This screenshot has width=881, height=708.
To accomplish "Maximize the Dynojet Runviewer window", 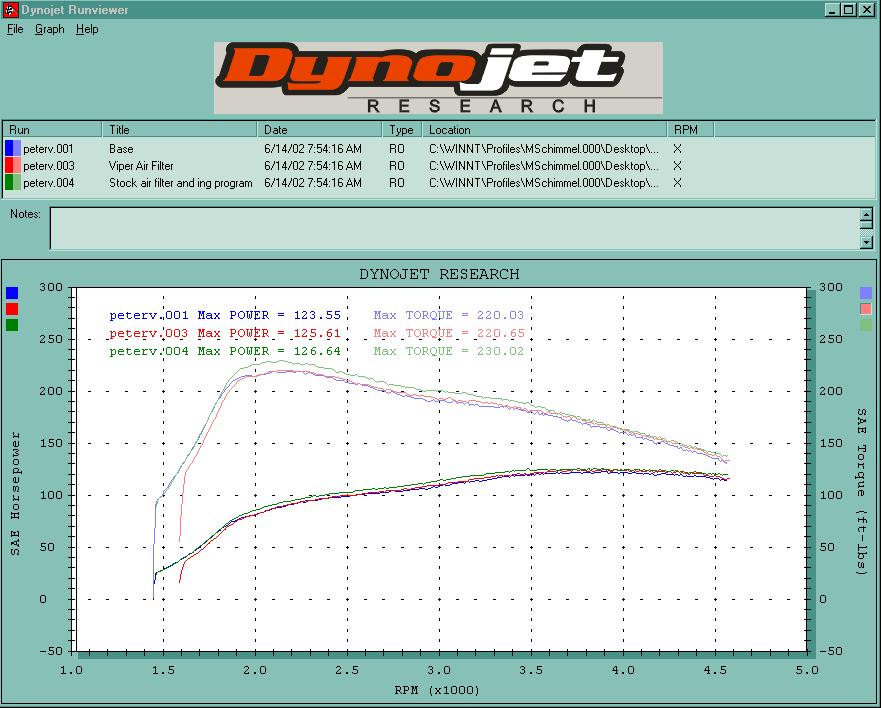I will (x=848, y=10).
